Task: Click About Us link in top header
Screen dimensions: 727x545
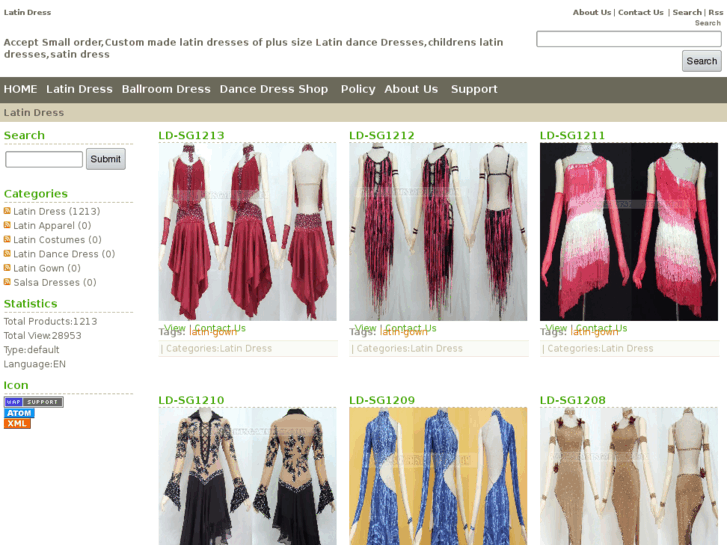Action: point(592,13)
